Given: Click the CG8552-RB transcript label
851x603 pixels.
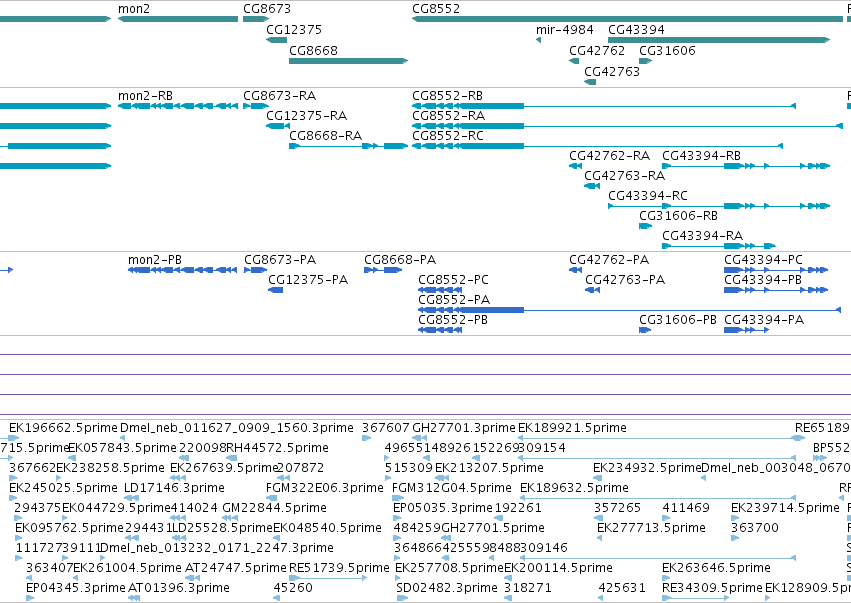Looking at the screenshot, I should (448, 96).
